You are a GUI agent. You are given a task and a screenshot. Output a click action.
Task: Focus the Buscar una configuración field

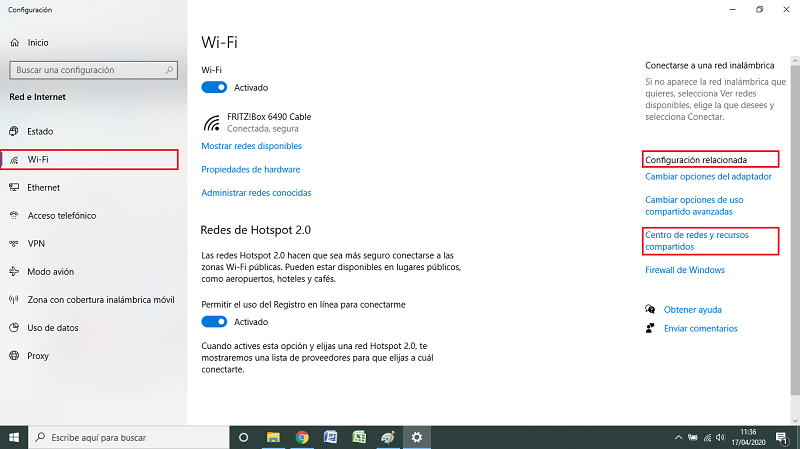pyautogui.click(x=93, y=70)
